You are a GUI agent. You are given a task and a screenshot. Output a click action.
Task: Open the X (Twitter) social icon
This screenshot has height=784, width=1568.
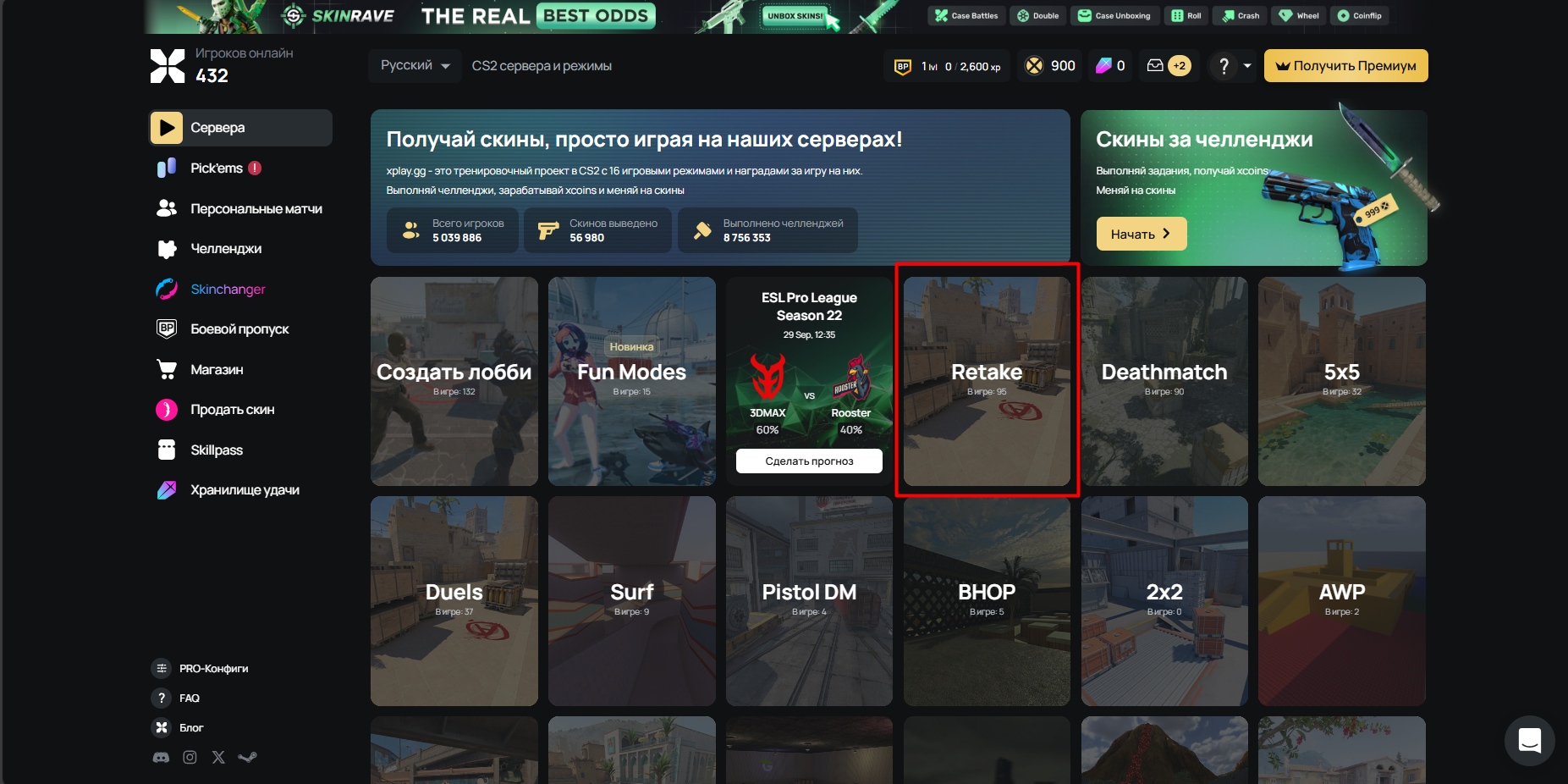click(x=218, y=758)
